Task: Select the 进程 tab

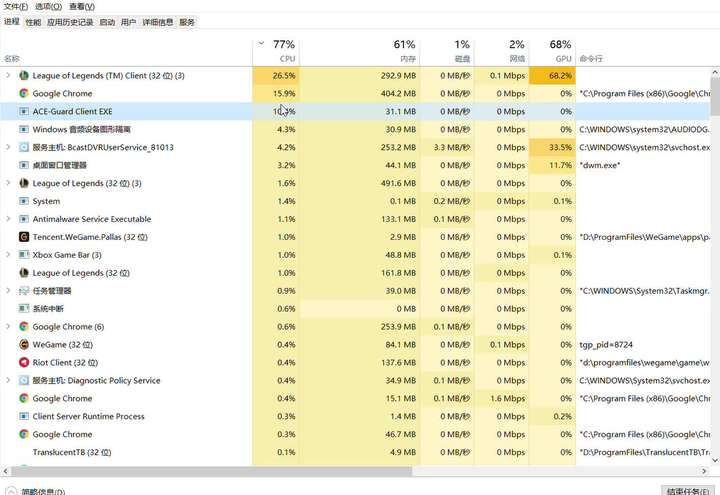Action: [x=12, y=22]
